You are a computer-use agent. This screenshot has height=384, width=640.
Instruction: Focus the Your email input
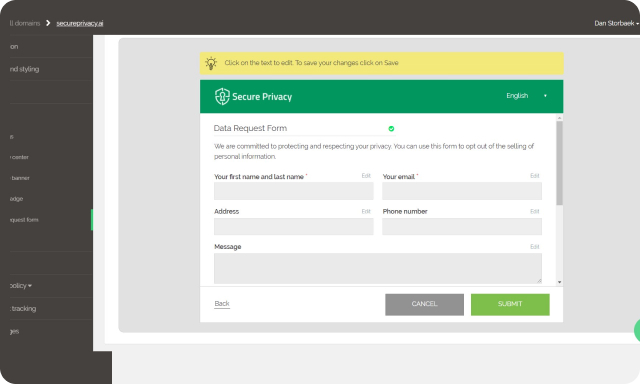(462, 191)
